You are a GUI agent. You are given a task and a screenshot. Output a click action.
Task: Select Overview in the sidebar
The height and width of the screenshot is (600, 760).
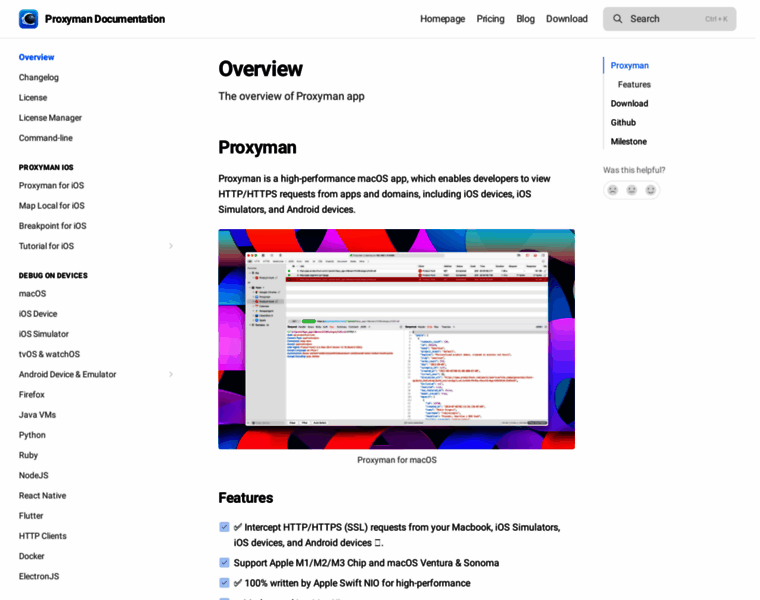pyautogui.click(x=36, y=57)
